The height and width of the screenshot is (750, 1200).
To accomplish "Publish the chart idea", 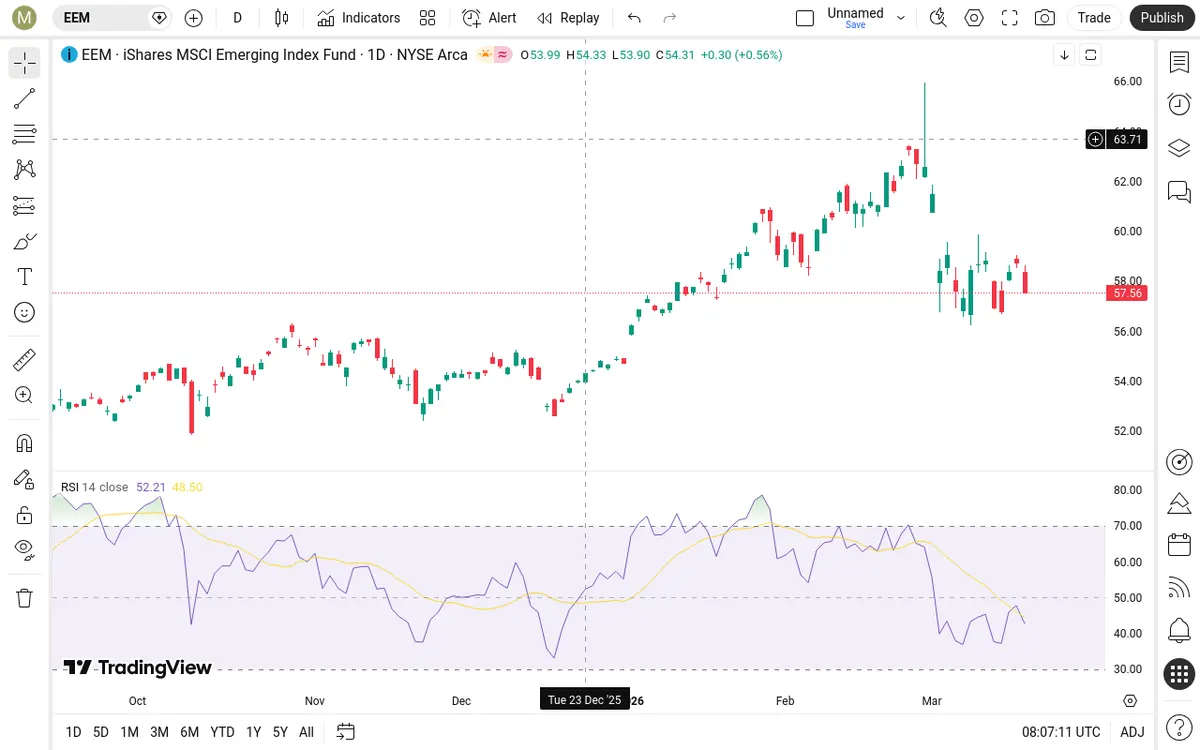I will 1162,18.
